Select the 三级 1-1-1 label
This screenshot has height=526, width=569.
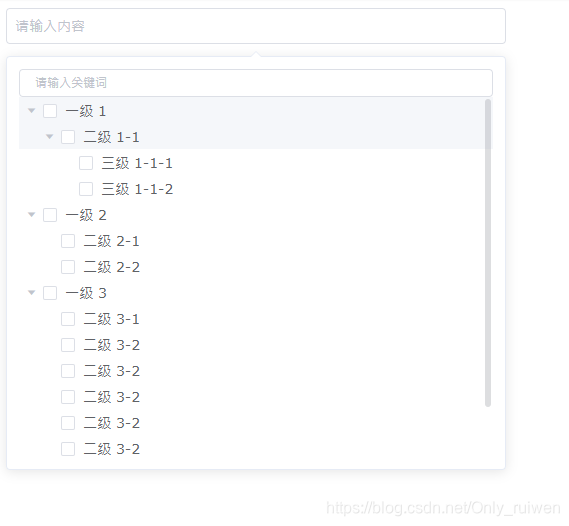(137, 163)
